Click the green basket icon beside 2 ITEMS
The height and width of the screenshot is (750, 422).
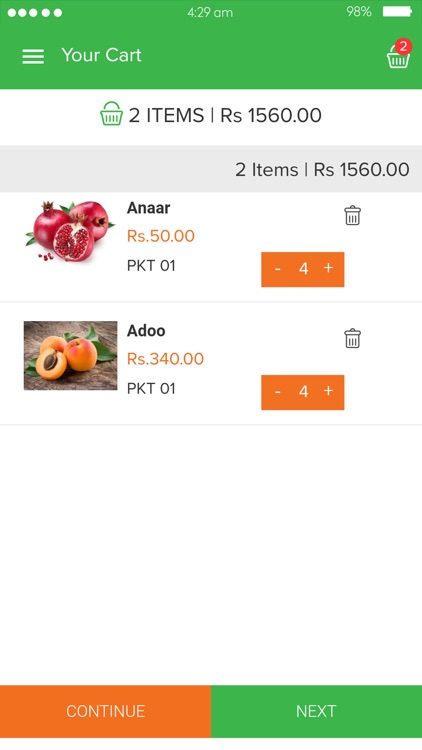(111, 114)
